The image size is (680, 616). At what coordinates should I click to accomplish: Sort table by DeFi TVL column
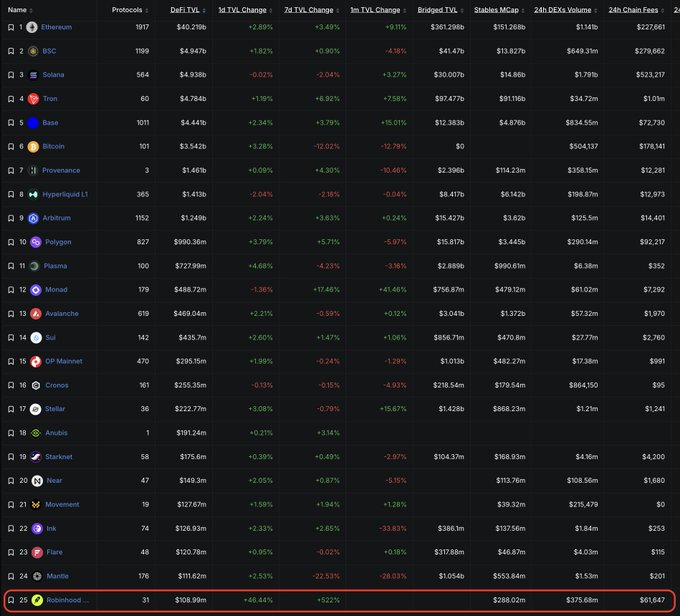click(188, 10)
